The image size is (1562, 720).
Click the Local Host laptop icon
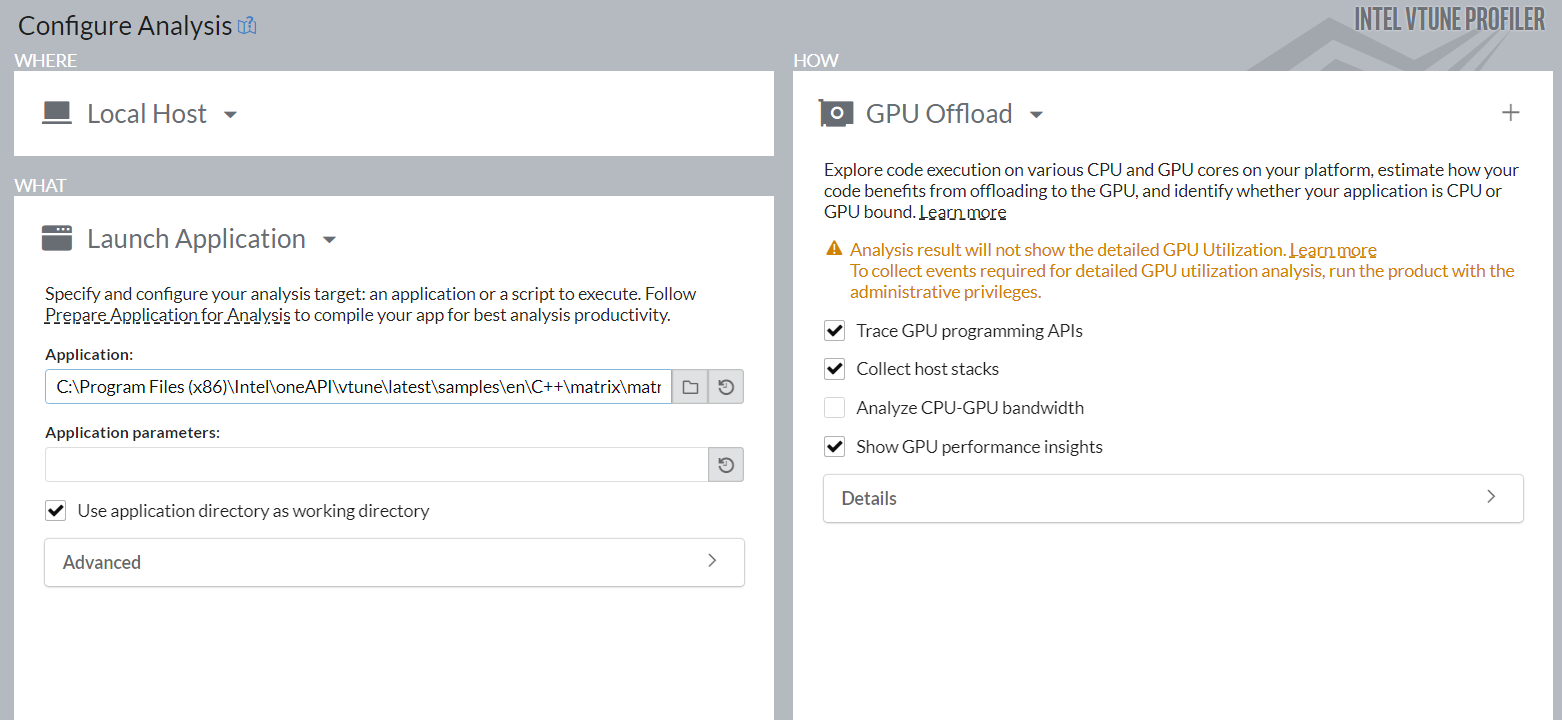click(57, 113)
